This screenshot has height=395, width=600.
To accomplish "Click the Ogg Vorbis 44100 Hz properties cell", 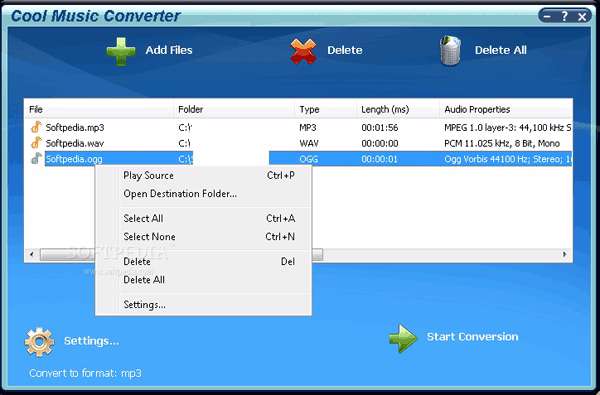I will (x=508, y=159).
